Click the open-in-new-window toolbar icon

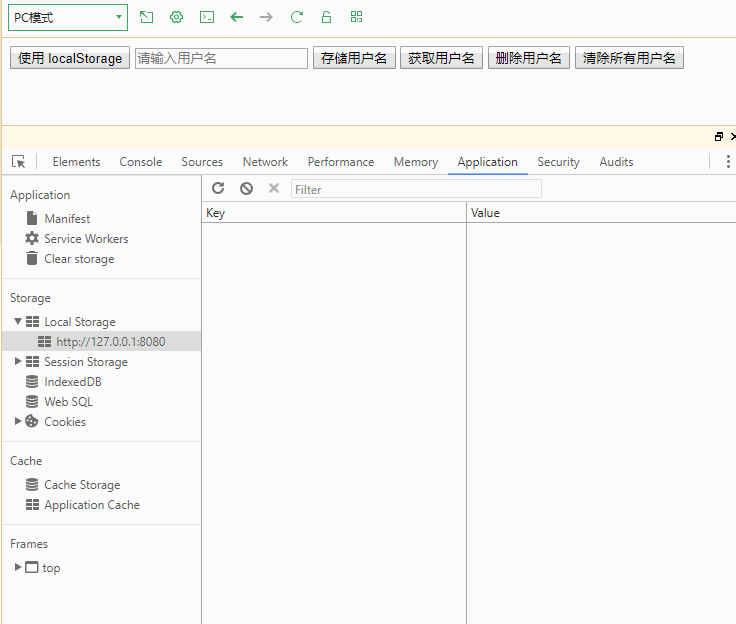146,17
